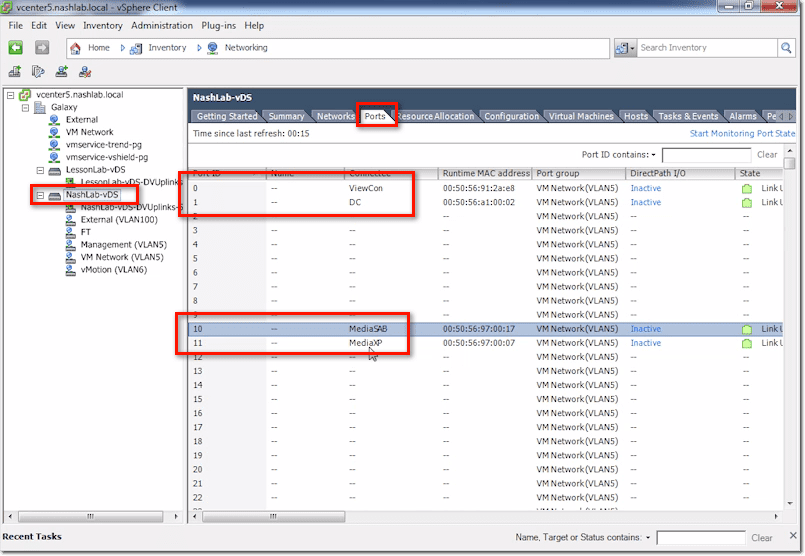
Task: Sort by the Port group column header
Action: 579,174
